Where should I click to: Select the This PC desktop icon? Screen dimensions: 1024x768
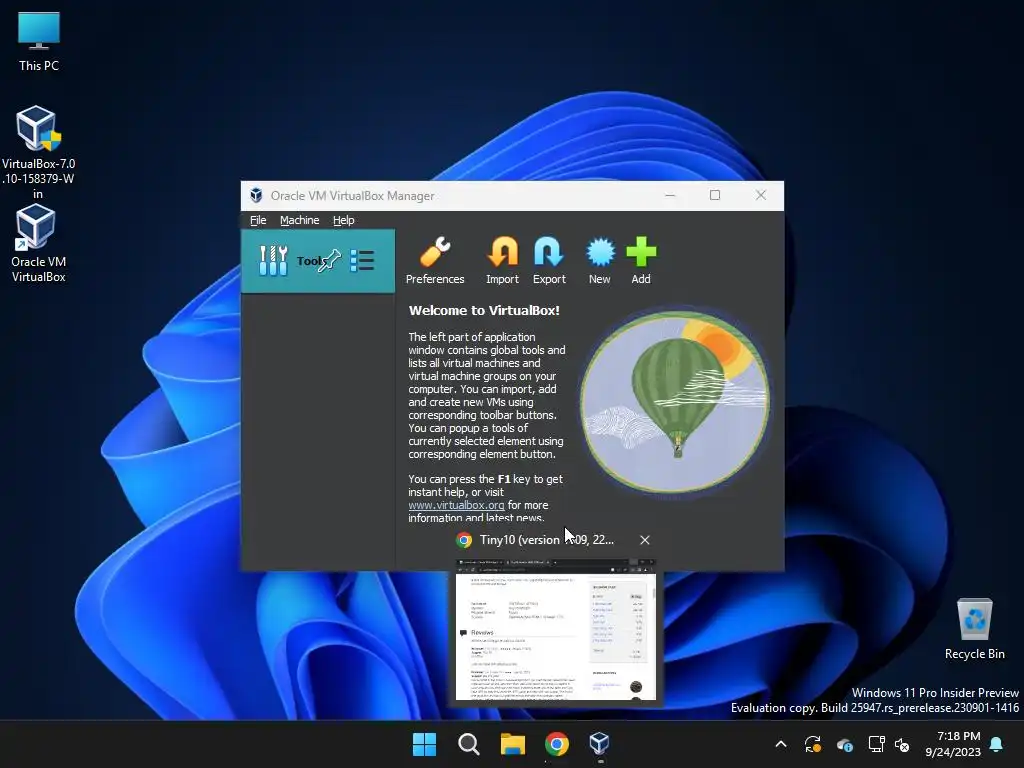pyautogui.click(x=39, y=41)
